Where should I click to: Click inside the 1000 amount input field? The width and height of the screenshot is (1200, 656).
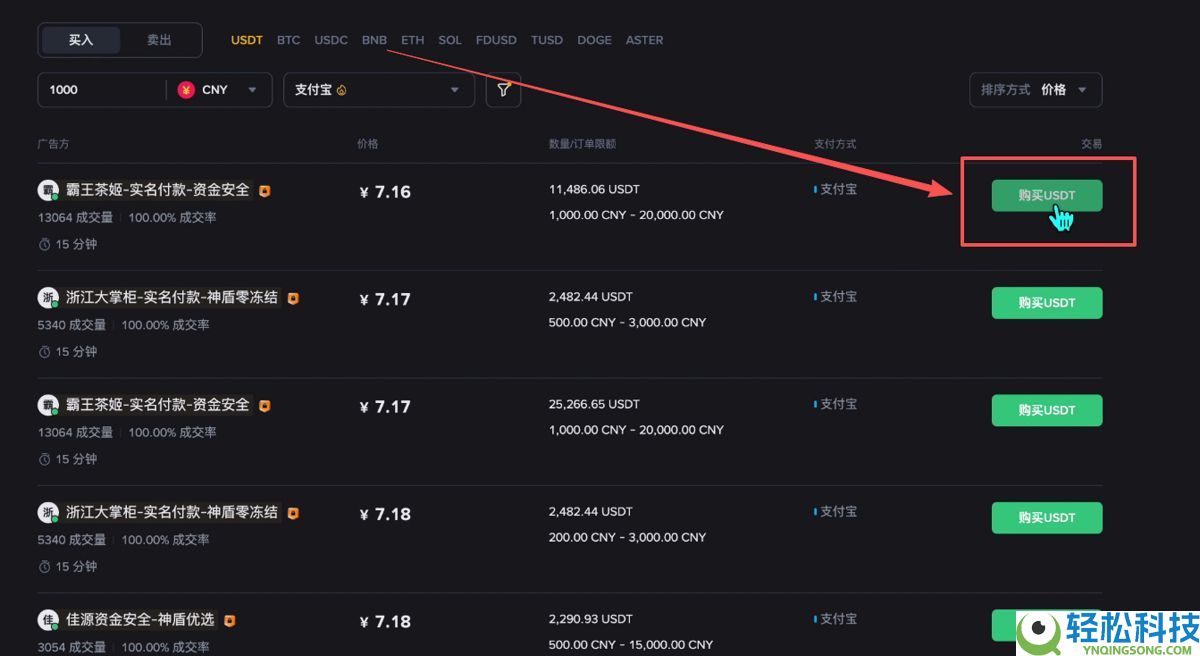pyautogui.click(x=100, y=89)
